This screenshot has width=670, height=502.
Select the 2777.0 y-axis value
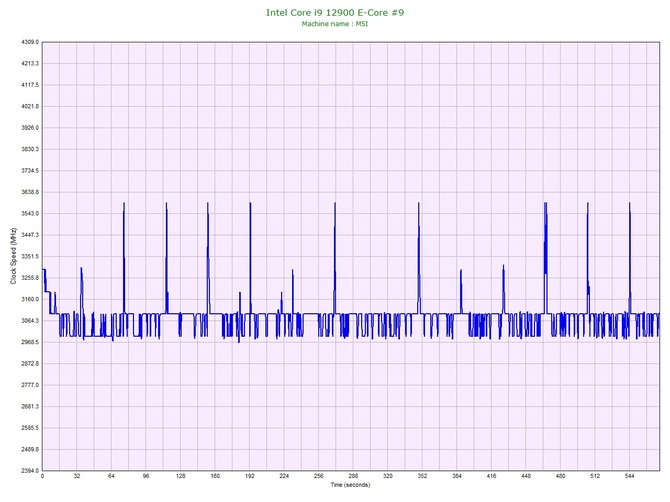click(x=30, y=385)
